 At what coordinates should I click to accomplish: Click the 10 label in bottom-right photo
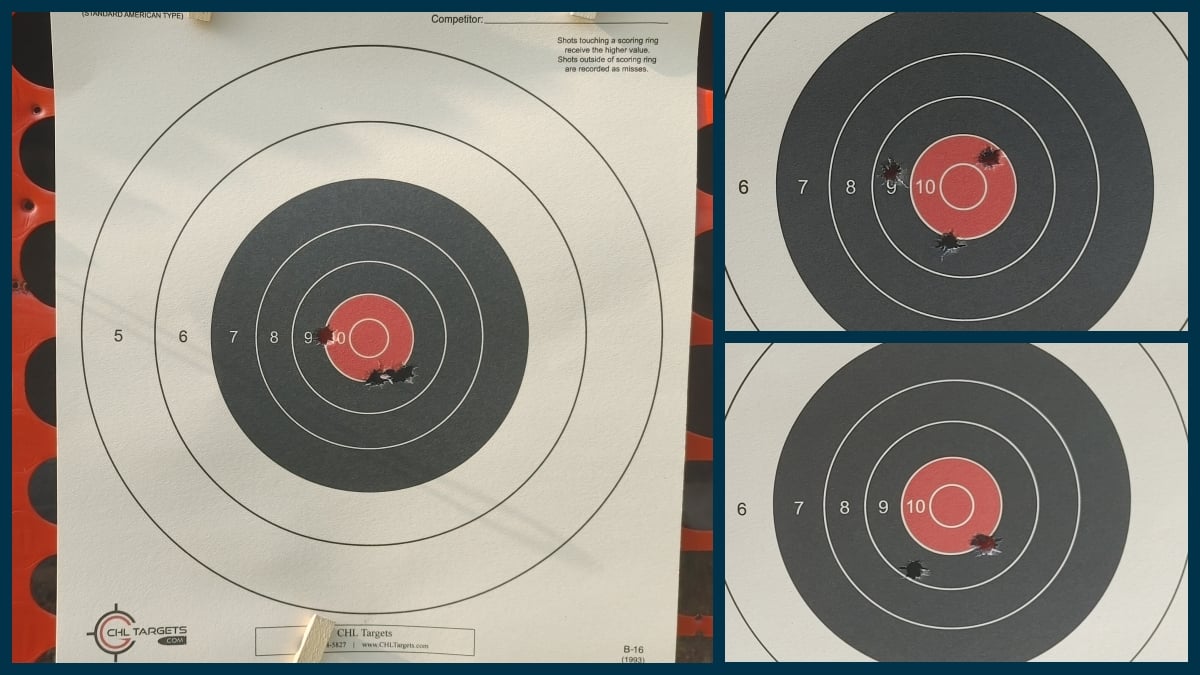915,508
